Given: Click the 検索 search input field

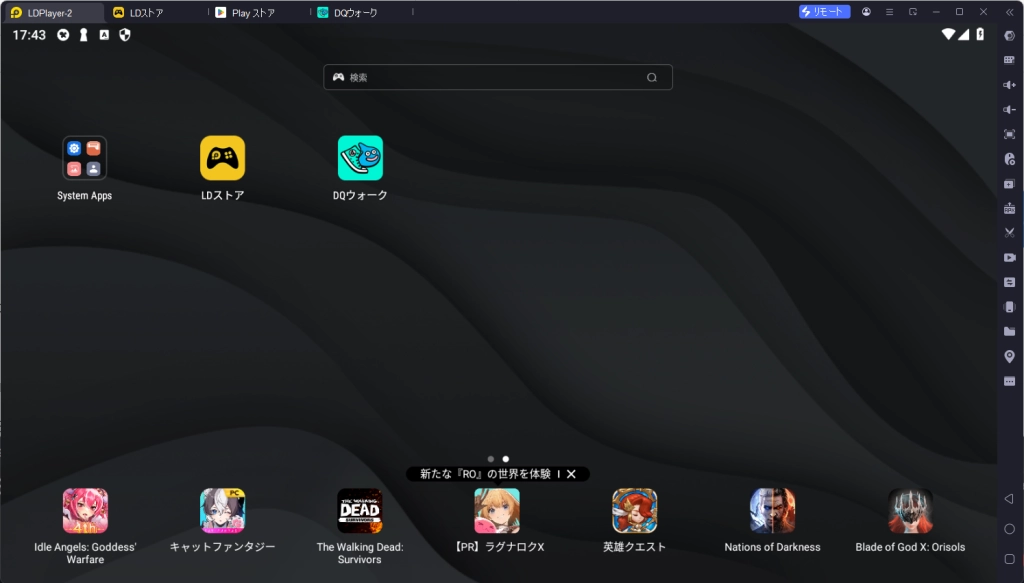Looking at the screenshot, I should pyautogui.click(x=498, y=77).
